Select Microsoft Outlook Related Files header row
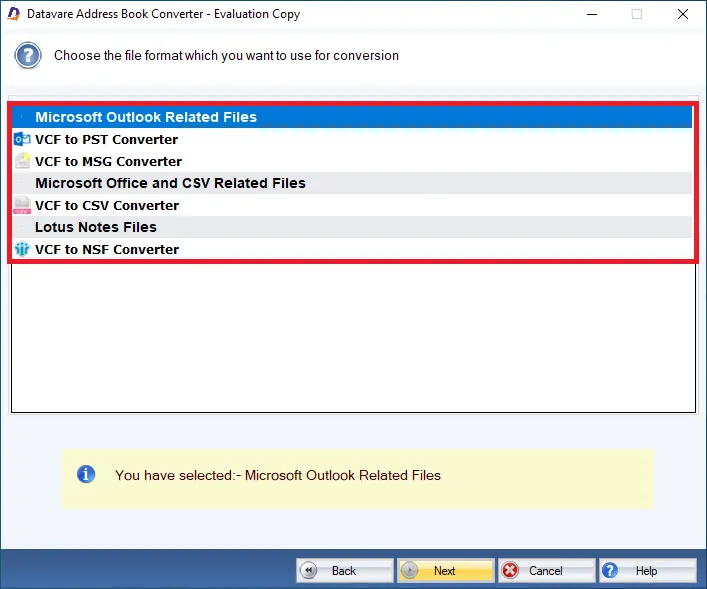 (352, 117)
